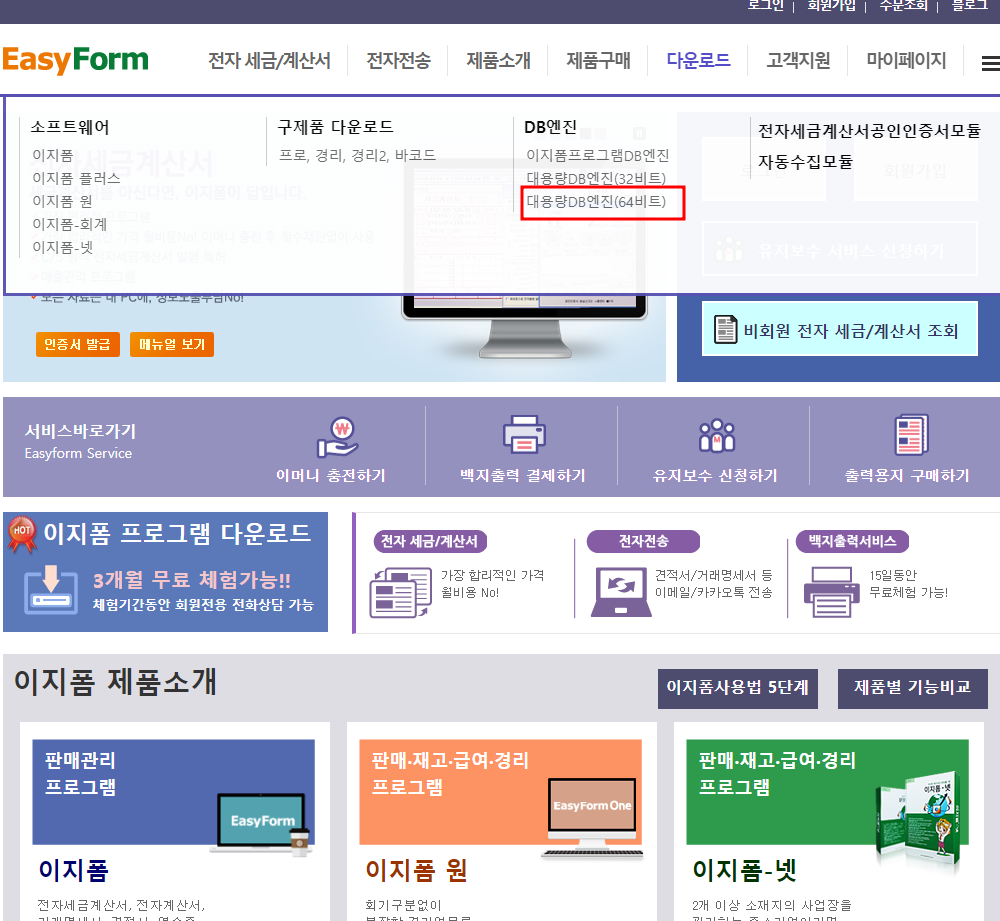Click the 전자 세금/계산서 pill label
Image resolution: width=1000 pixels, height=921 pixels.
click(430, 542)
